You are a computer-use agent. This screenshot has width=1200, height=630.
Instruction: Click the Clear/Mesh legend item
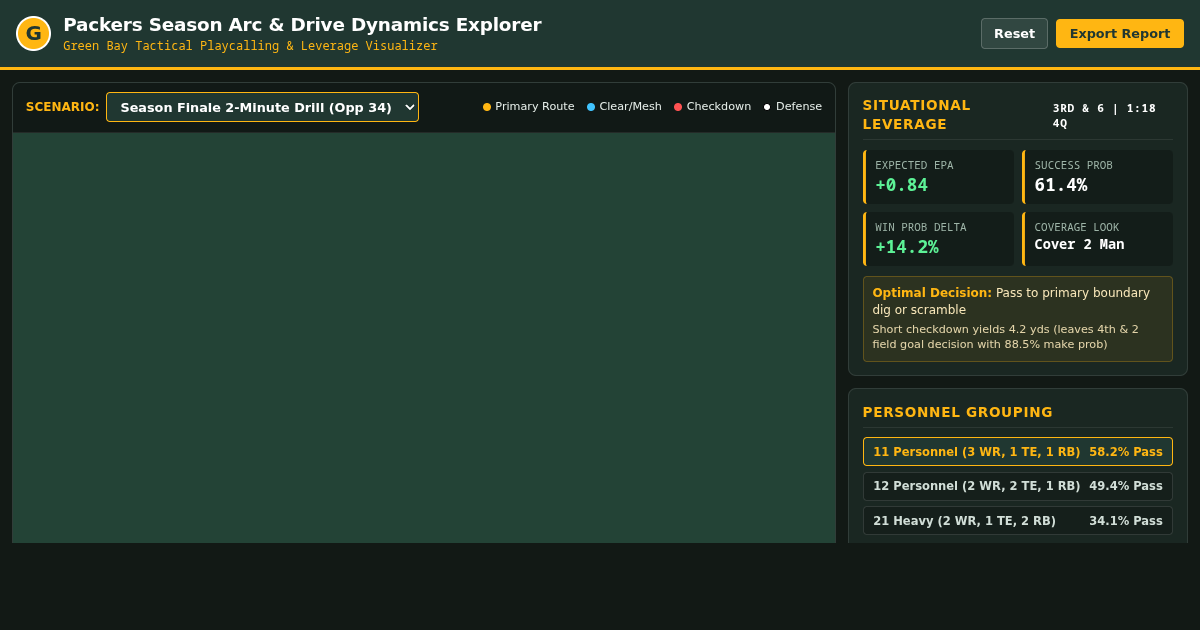(x=624, y=106)
